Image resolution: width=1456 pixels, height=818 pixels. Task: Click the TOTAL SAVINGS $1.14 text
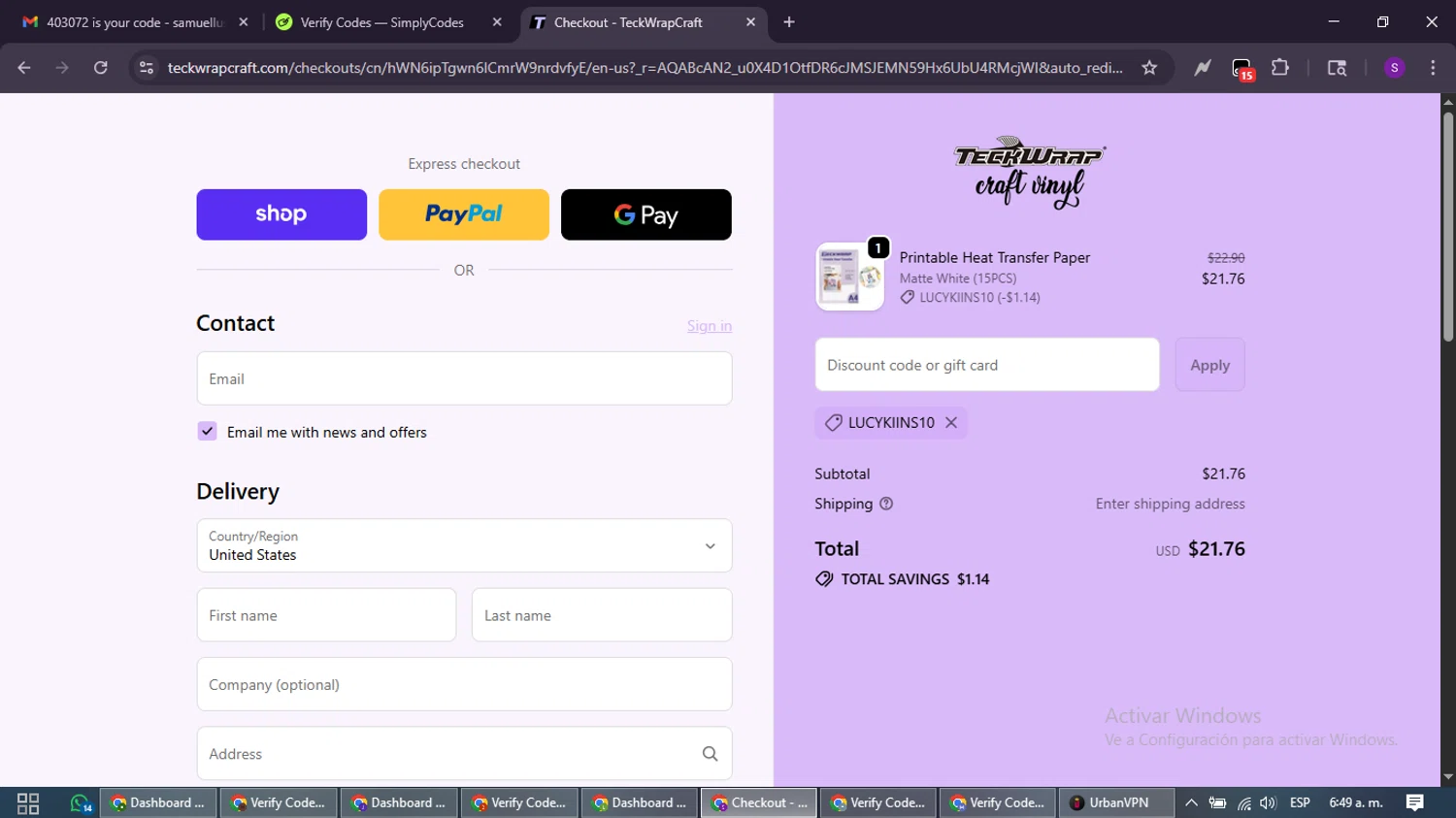[915, 579]
